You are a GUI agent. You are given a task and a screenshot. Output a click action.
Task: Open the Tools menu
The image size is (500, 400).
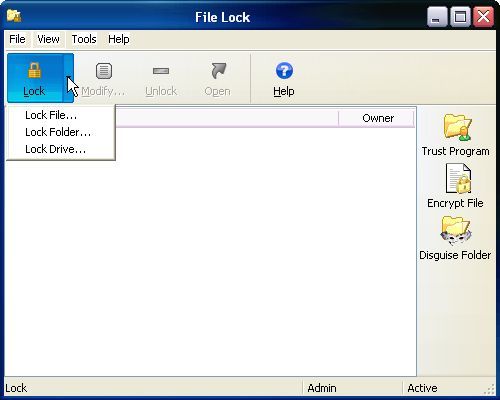84,39
